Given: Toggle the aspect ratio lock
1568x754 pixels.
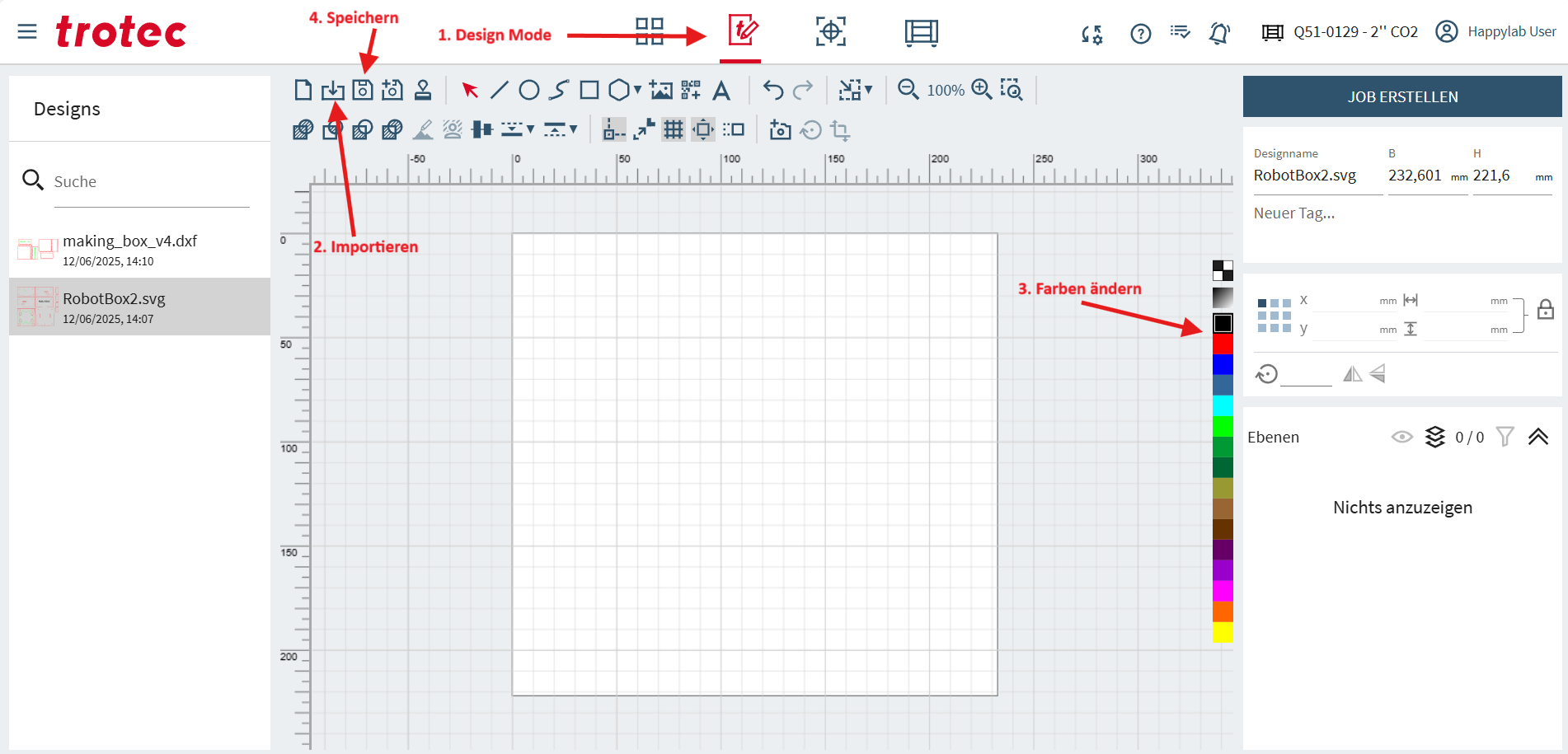Looking at the screenshot, I should tap(1546, 310).
